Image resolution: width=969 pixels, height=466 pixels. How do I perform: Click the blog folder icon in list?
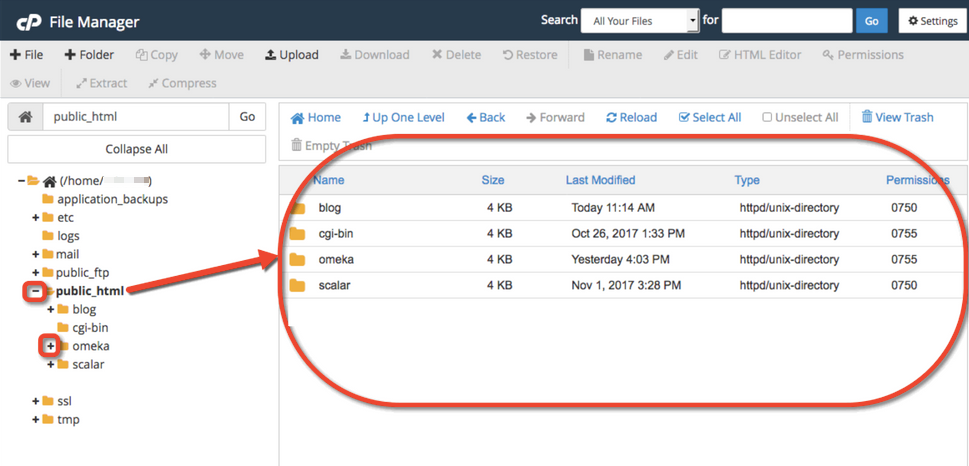click(x=298, y=208)
